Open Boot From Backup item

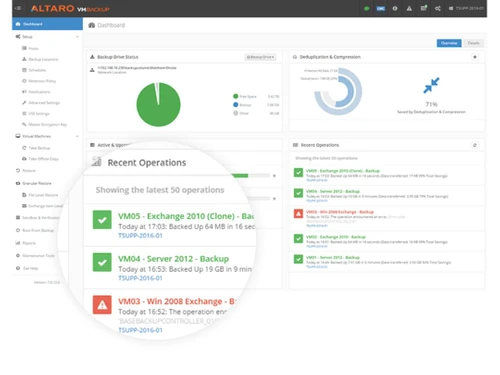(x=35, y=230)
